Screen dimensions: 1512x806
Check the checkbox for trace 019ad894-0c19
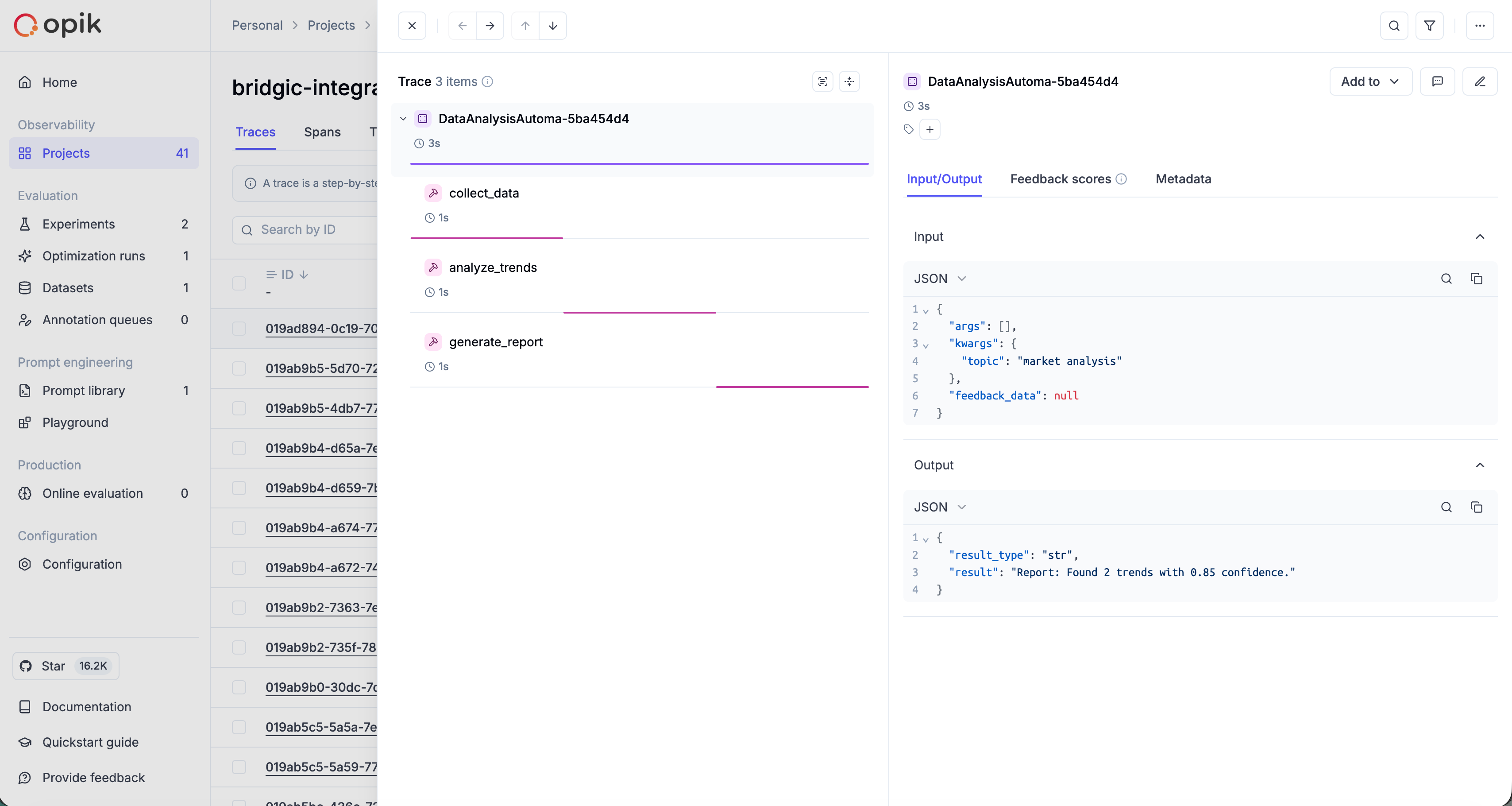click(239, 328)
